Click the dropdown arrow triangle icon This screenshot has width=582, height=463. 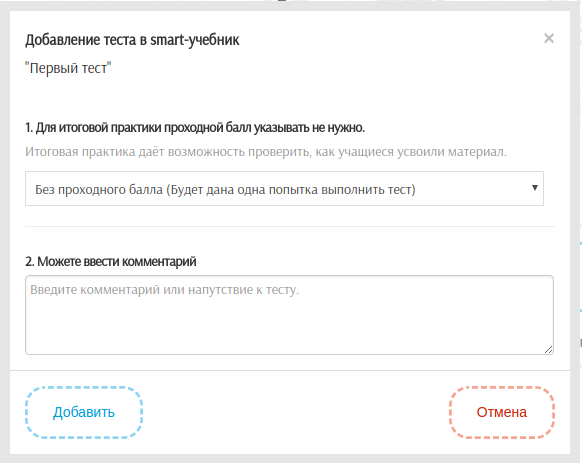[534, 188]
